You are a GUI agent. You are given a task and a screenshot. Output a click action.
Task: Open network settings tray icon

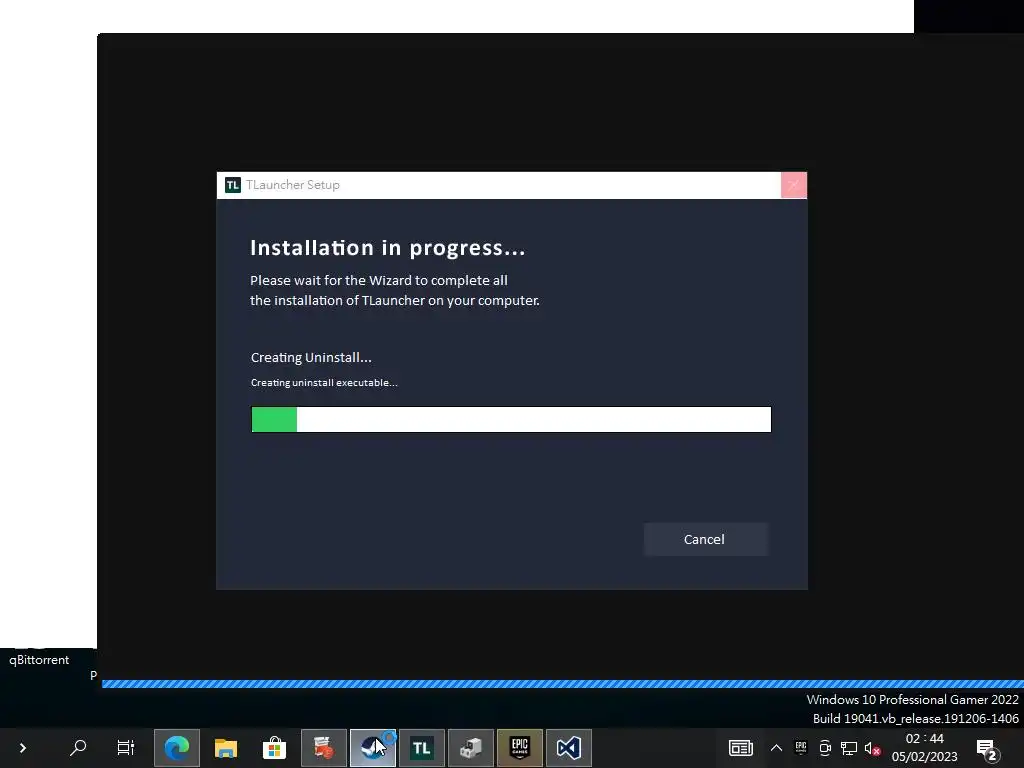[x=848, y=748]
